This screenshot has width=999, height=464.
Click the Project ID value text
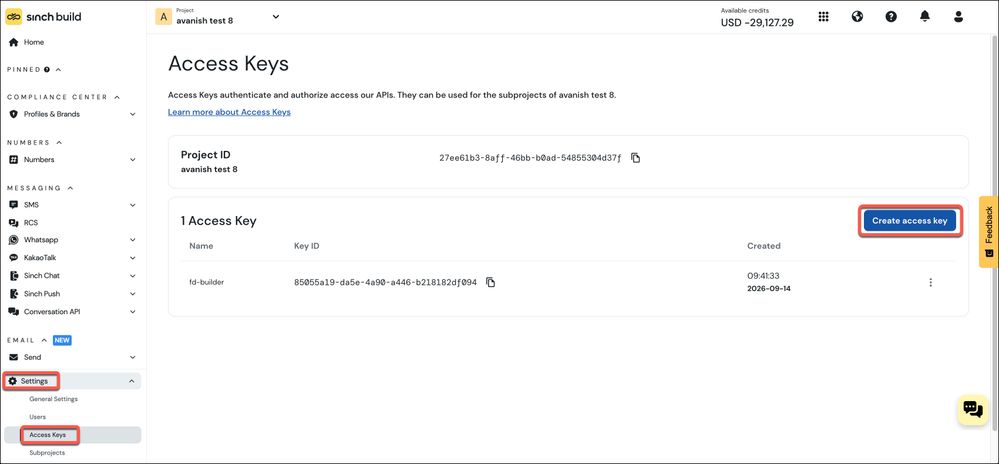[x=530, y=158]
